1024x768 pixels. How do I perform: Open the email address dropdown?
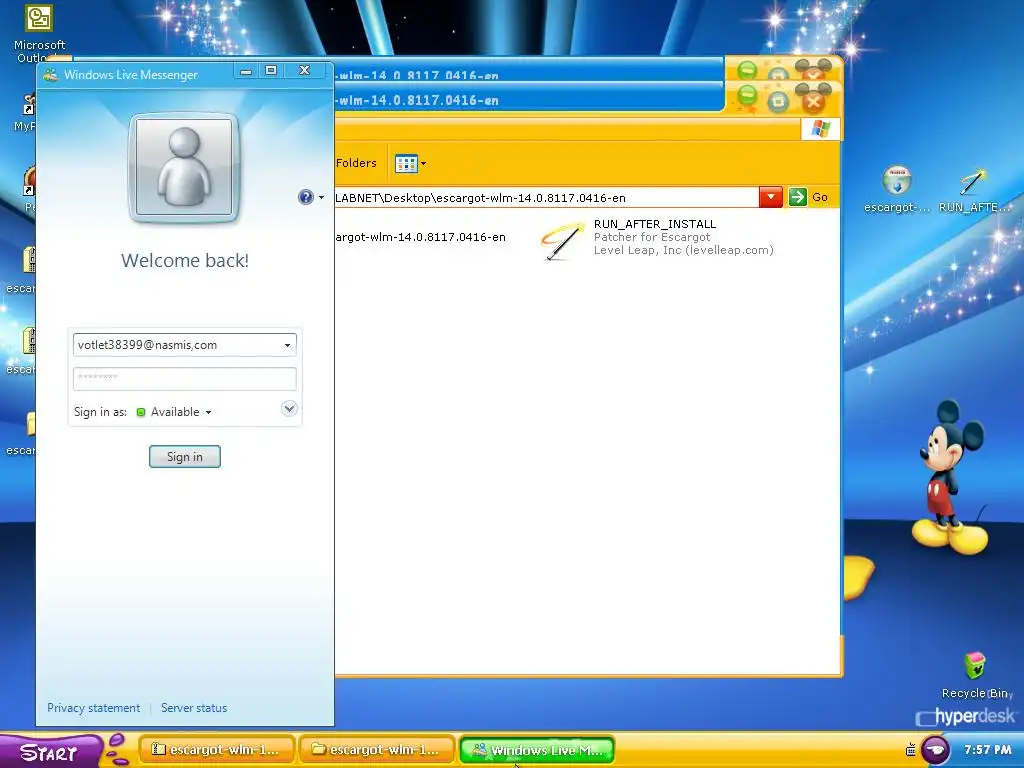point(287,345)
